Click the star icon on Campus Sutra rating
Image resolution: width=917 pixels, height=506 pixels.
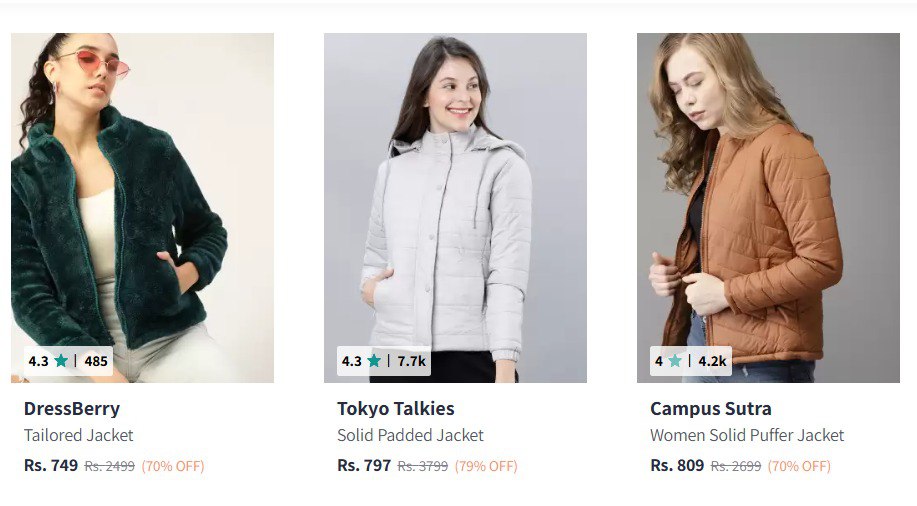click(x=676, y=361)
